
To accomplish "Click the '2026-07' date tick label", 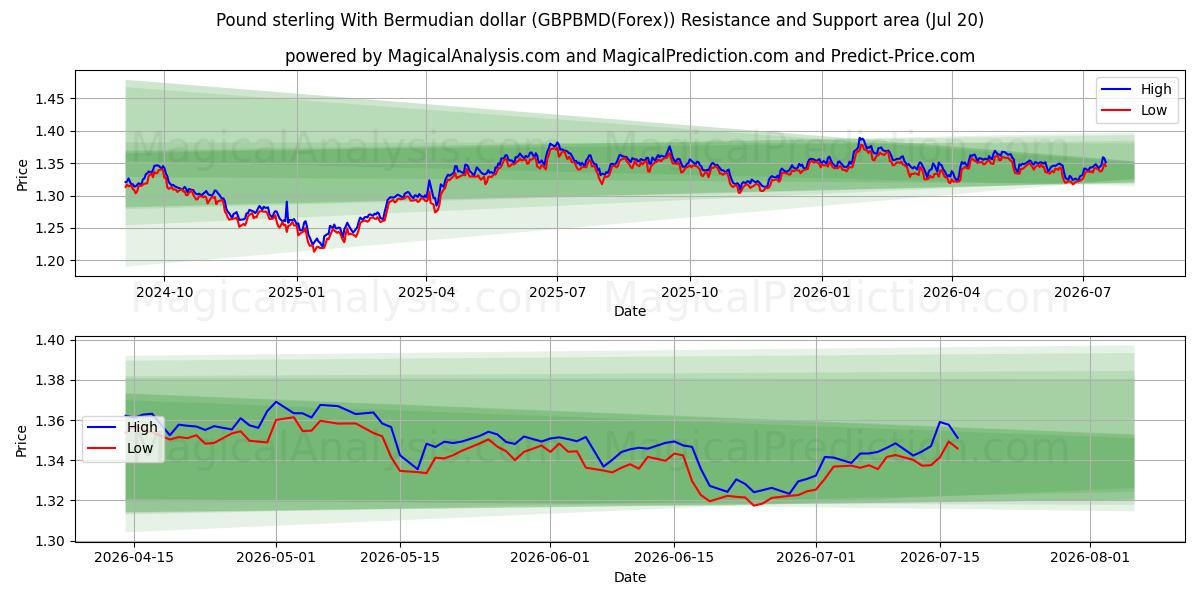I will click(x=1082, y=292).
